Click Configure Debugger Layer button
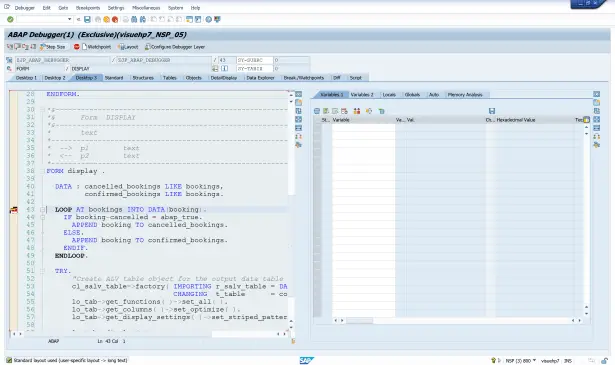This screenshot has width=615, height=365. (175, 47)
